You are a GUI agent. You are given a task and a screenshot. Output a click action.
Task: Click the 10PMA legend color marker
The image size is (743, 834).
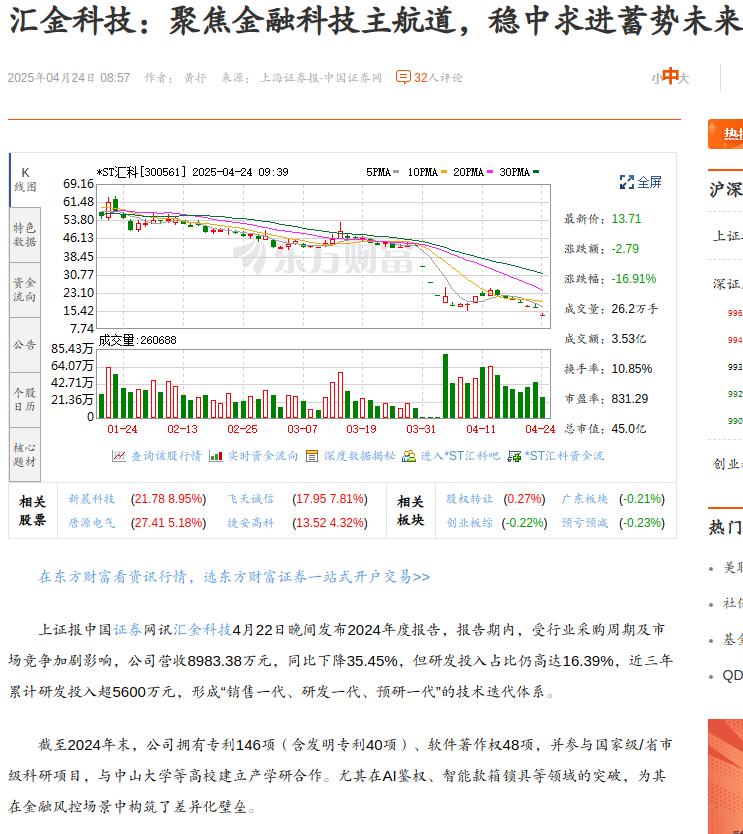pyautogui.click(x=444, y=172)
